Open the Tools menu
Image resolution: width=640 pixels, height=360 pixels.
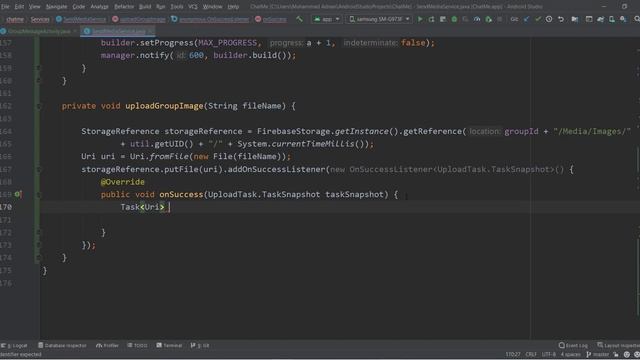[177, 7]
